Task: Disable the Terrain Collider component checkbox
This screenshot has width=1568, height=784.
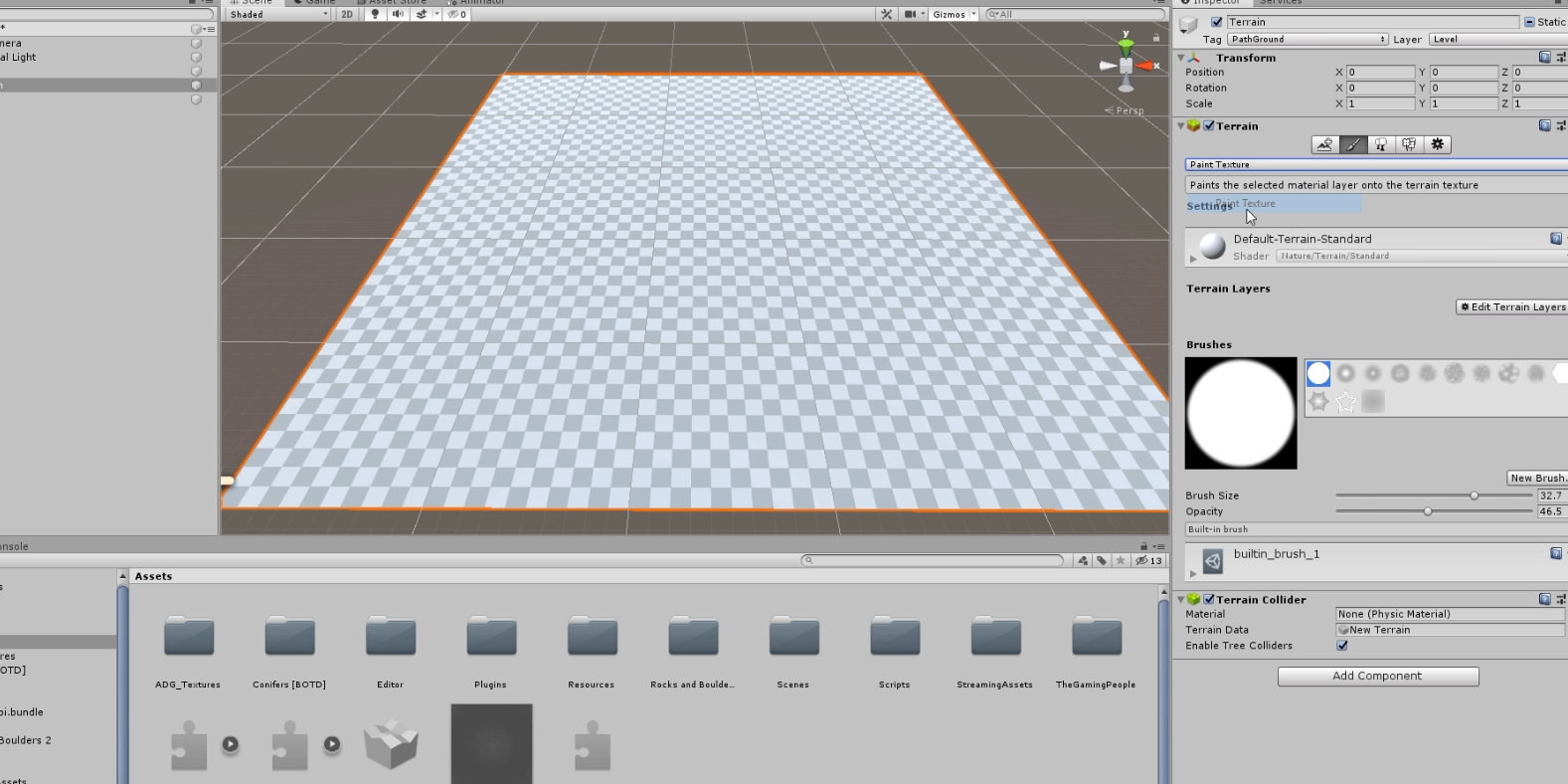Action: (1209, 600)
